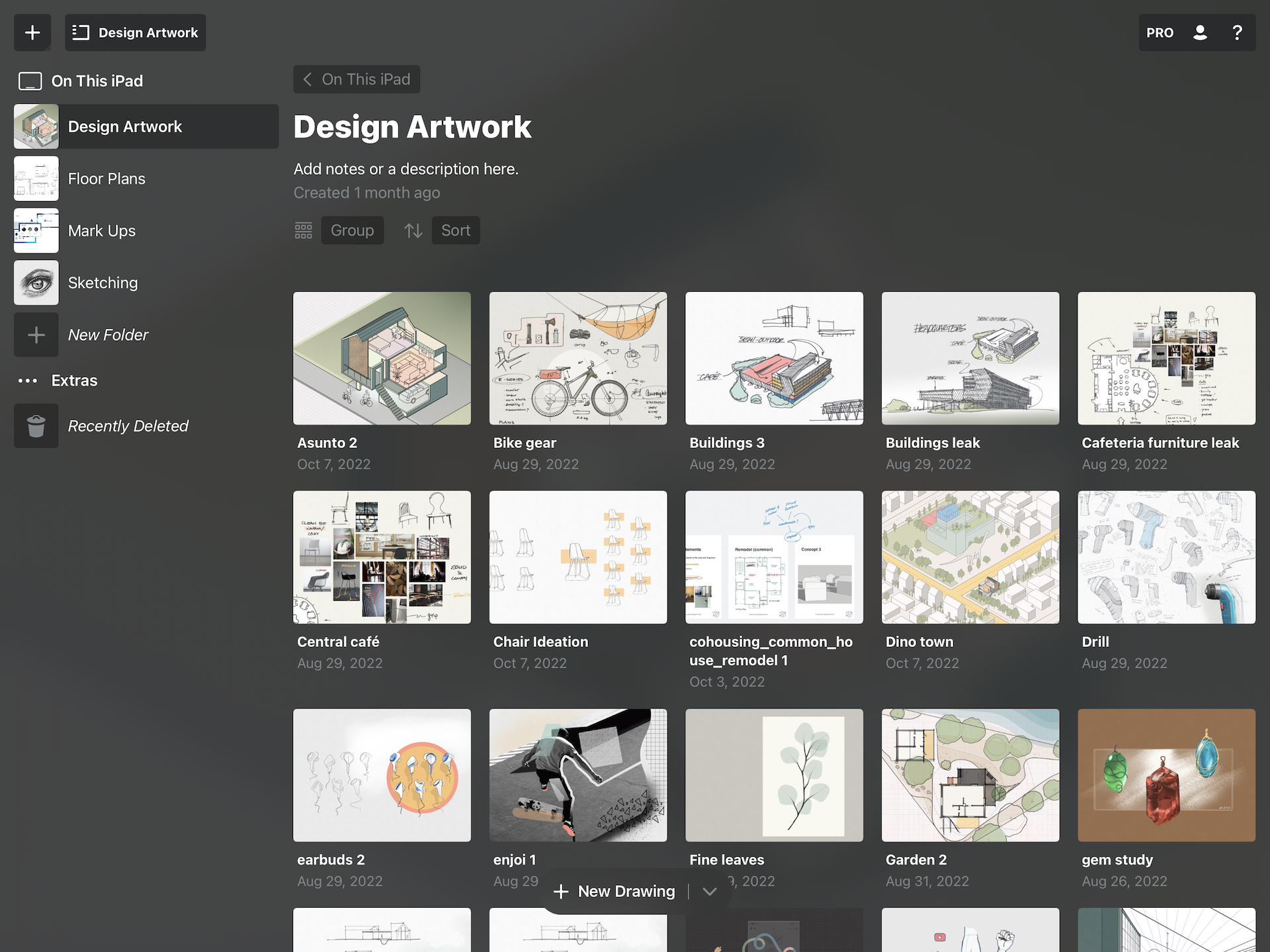Open the help question mark icon
1270x952 pixels.
(1237, 32)
